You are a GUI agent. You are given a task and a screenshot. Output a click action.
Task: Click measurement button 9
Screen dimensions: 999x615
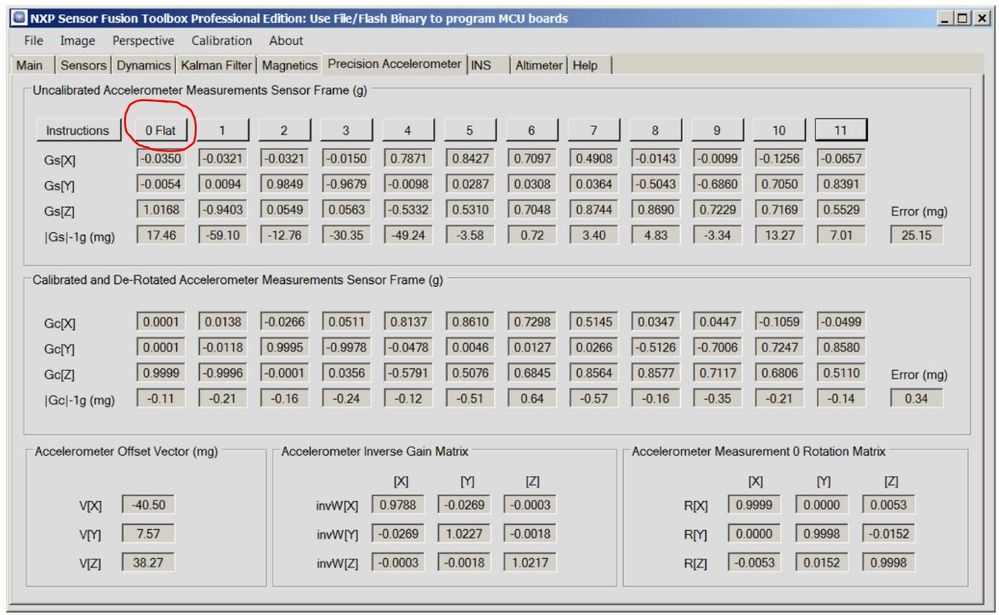tap(717, 130)
